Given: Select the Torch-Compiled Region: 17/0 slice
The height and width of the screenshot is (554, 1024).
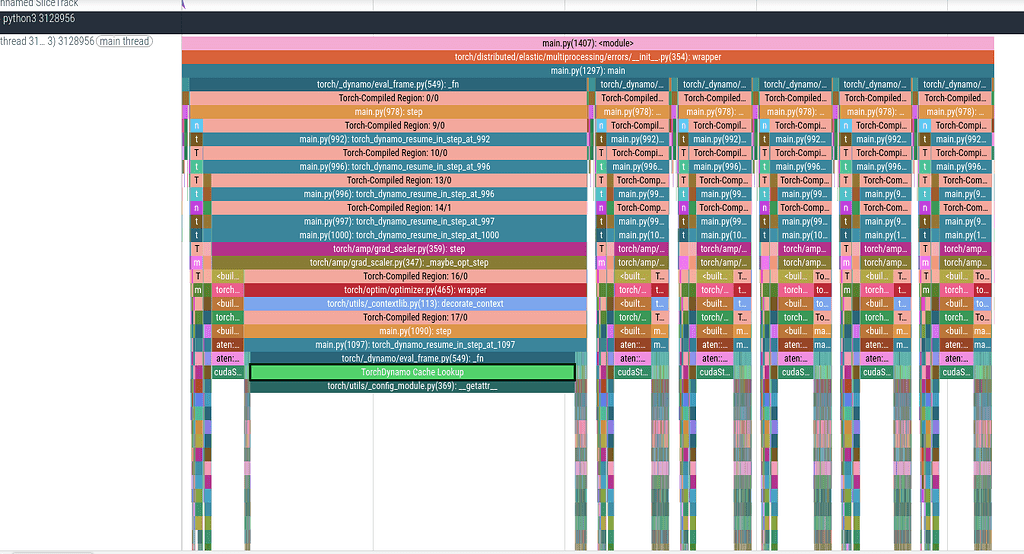Looking at the screenshot, I should pos(415,318).
